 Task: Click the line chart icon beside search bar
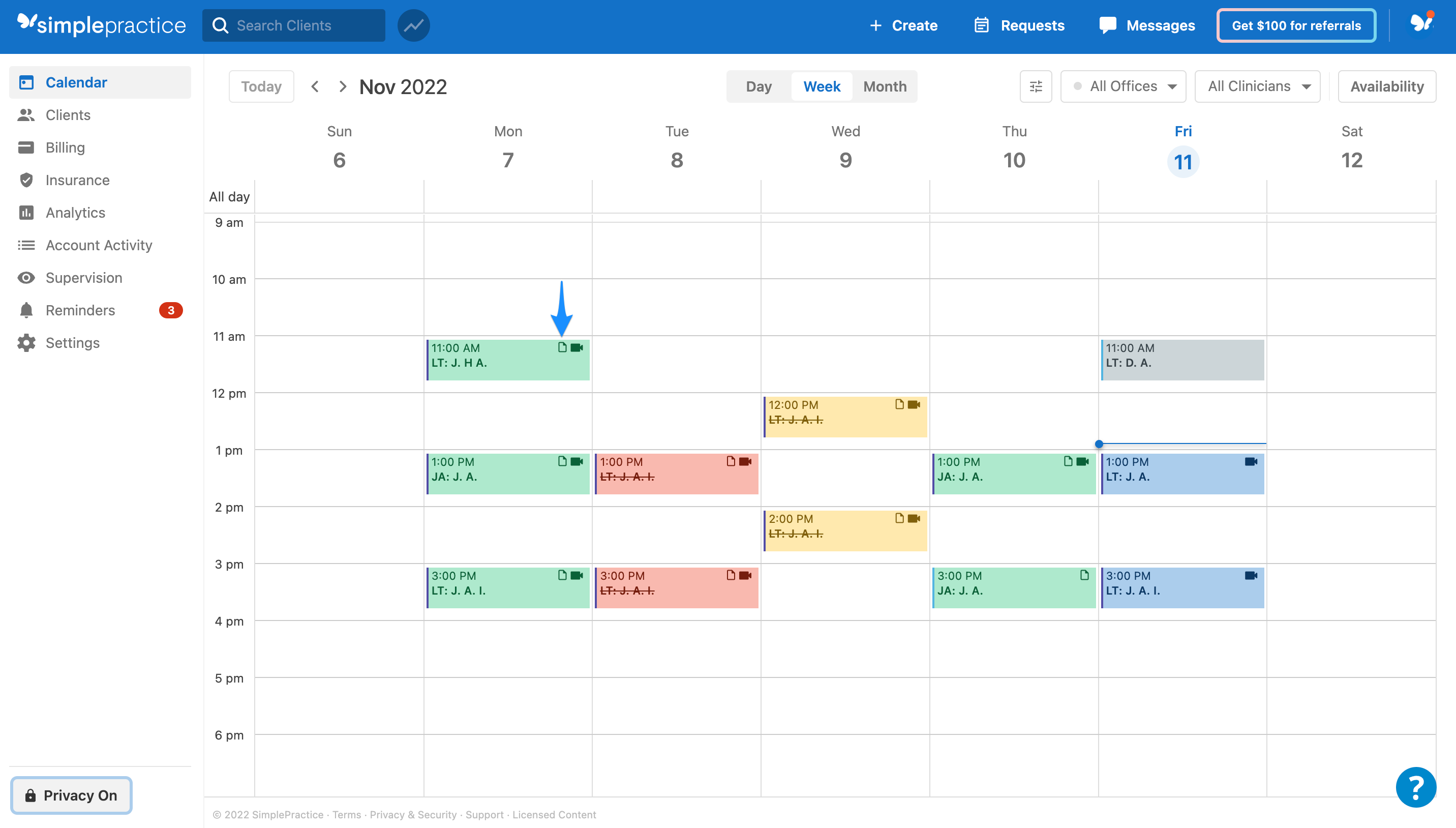(413, 25)
